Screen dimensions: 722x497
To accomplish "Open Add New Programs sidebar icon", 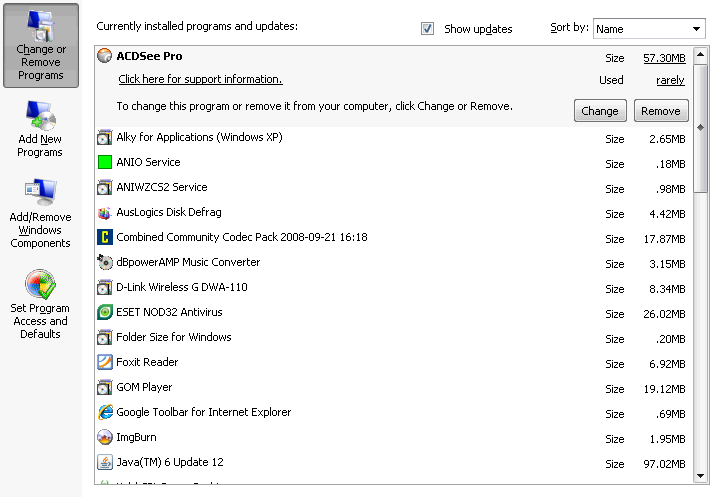I will 41,129.
